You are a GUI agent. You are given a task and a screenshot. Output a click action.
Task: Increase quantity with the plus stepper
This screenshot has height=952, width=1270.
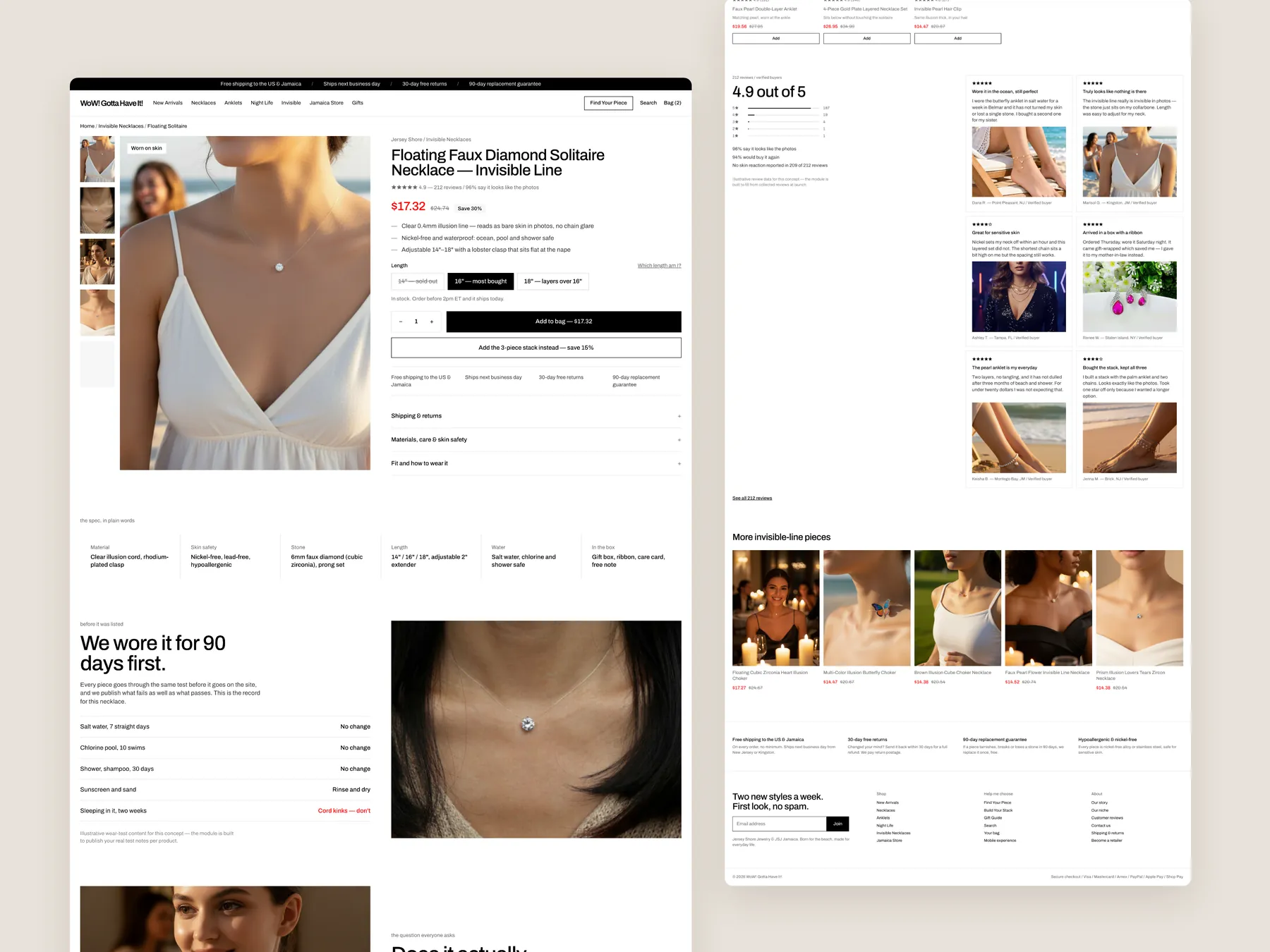(x=432, y=322)
